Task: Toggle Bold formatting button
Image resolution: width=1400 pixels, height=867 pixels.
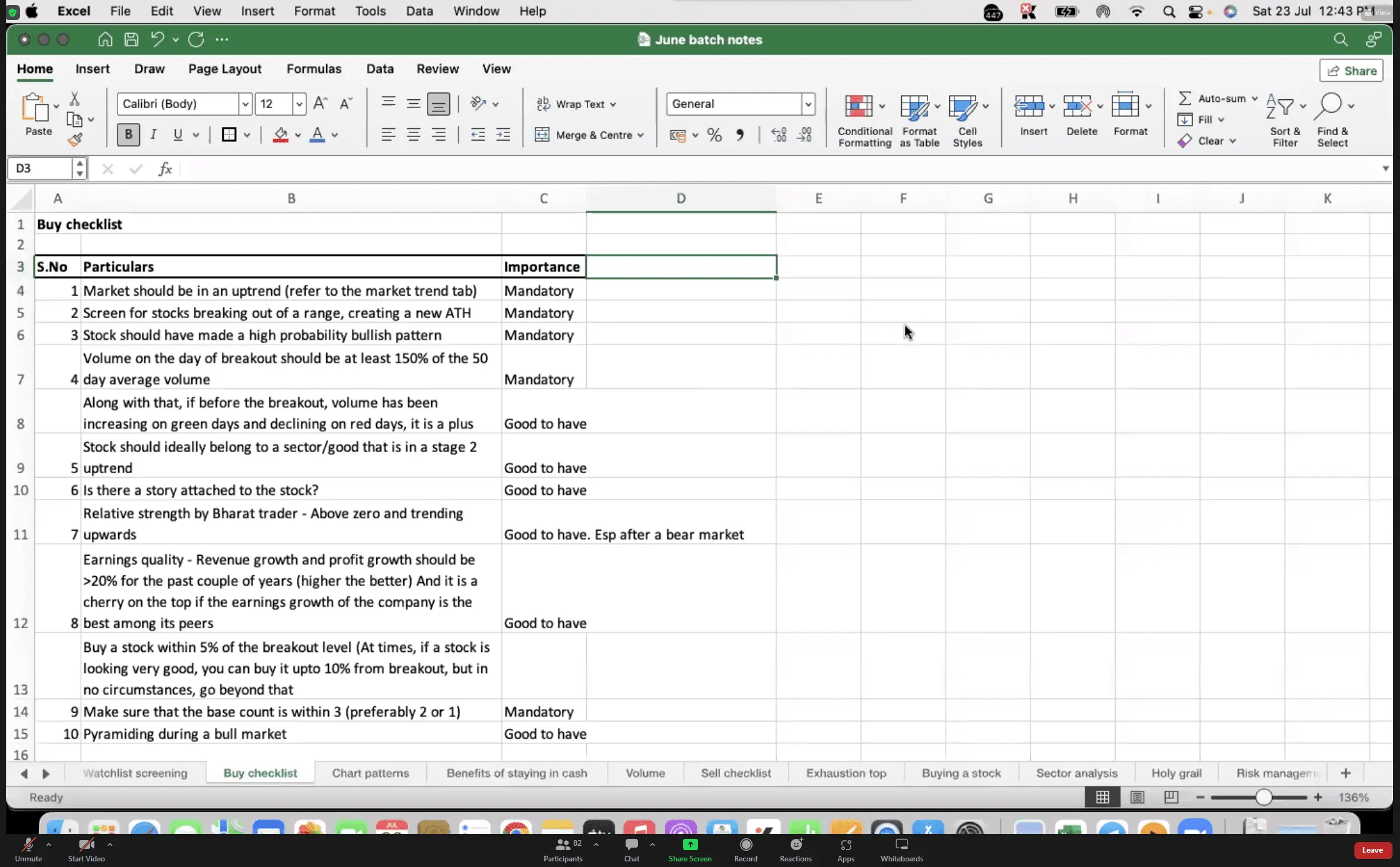Action: (128, 134)
